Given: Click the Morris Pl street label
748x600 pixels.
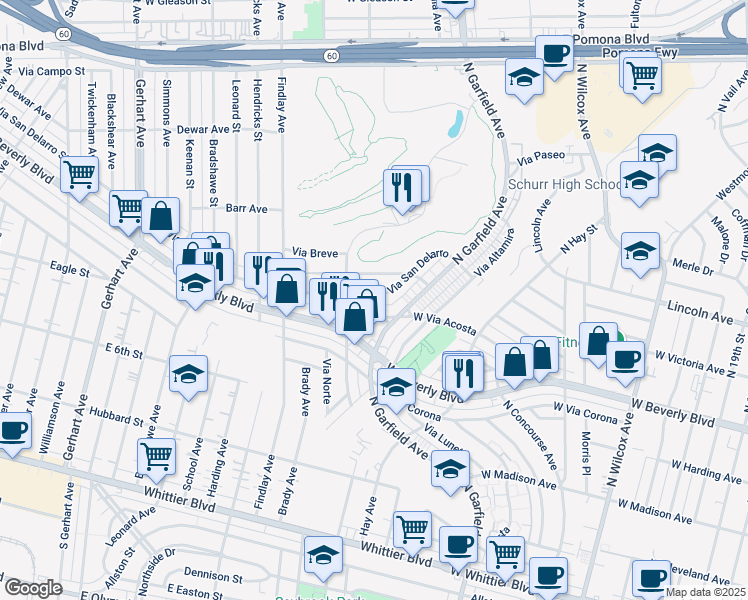Looking at the screenshot, I should tap(586, 453).
